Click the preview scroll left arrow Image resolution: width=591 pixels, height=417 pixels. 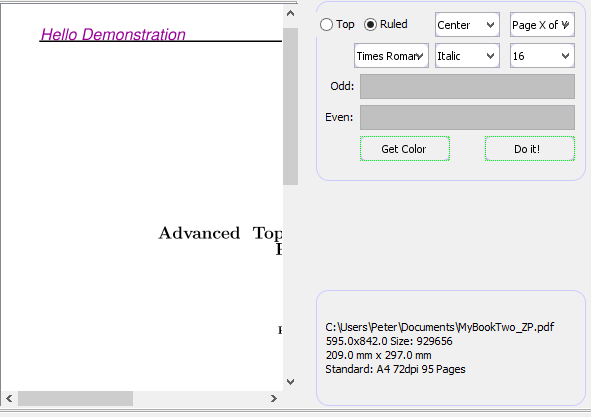9,399
